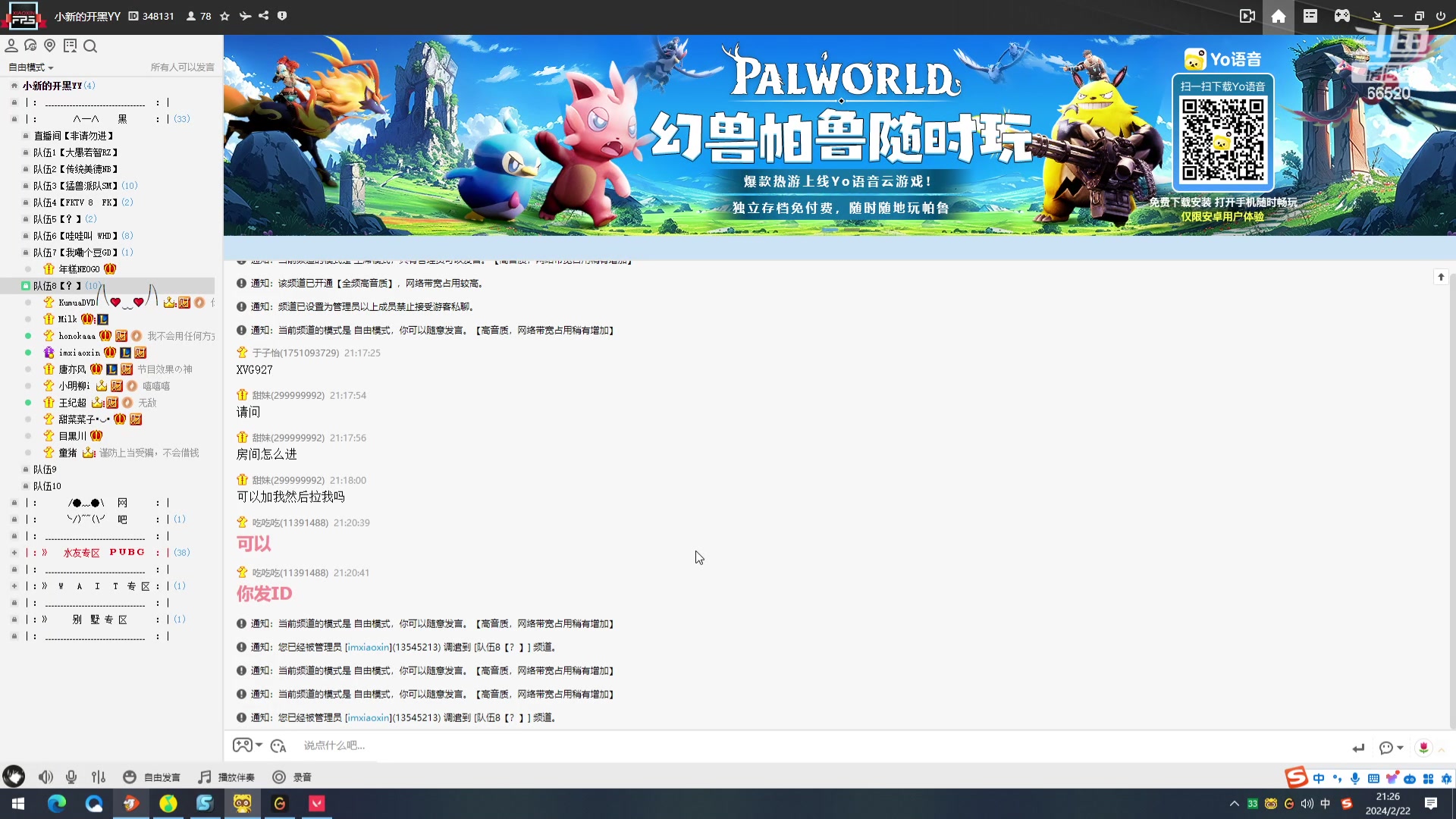Select channel 队伍2【传统美德NB】
1456x819 pixels.
[75, 169]
